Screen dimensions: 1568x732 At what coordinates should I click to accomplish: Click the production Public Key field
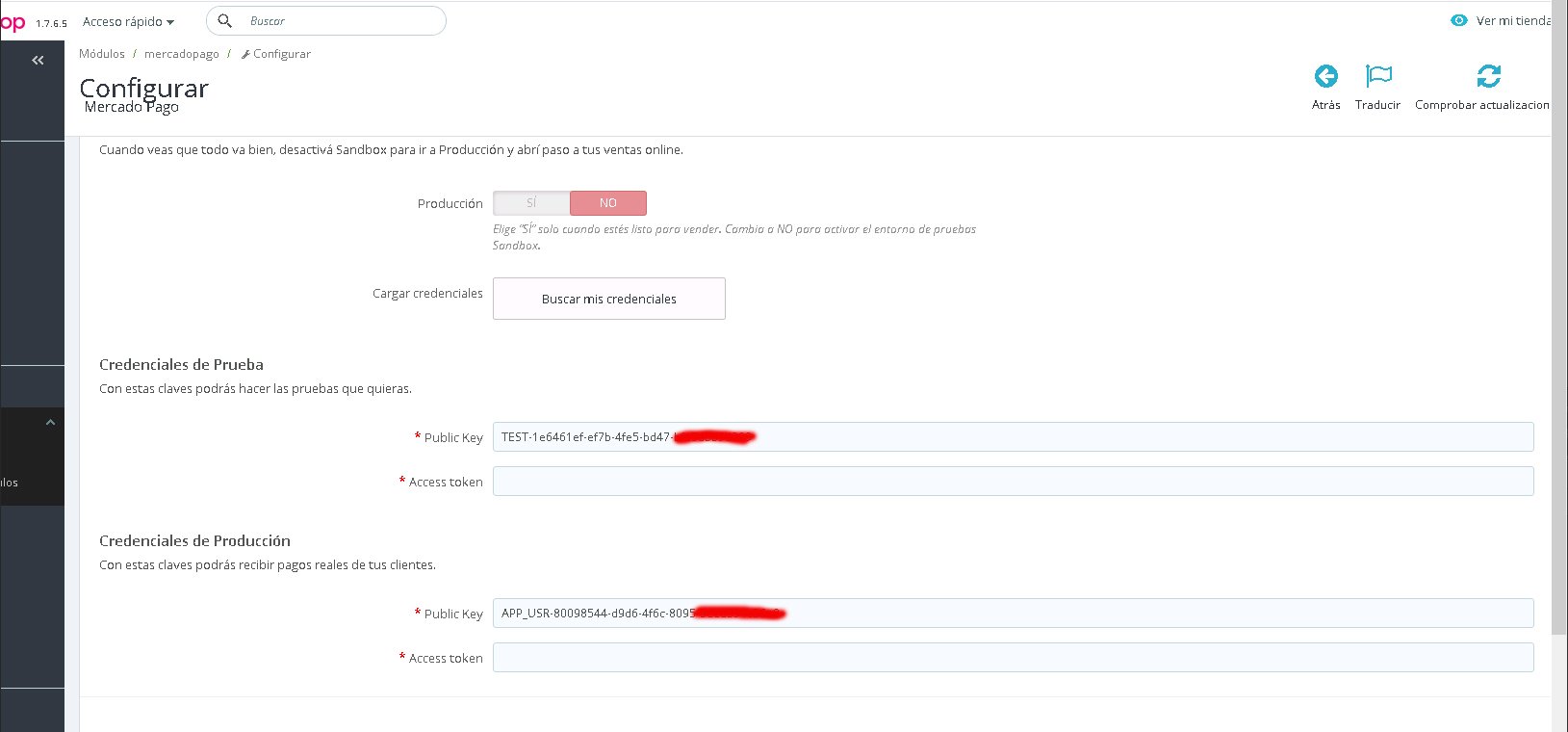(1013, 614)
